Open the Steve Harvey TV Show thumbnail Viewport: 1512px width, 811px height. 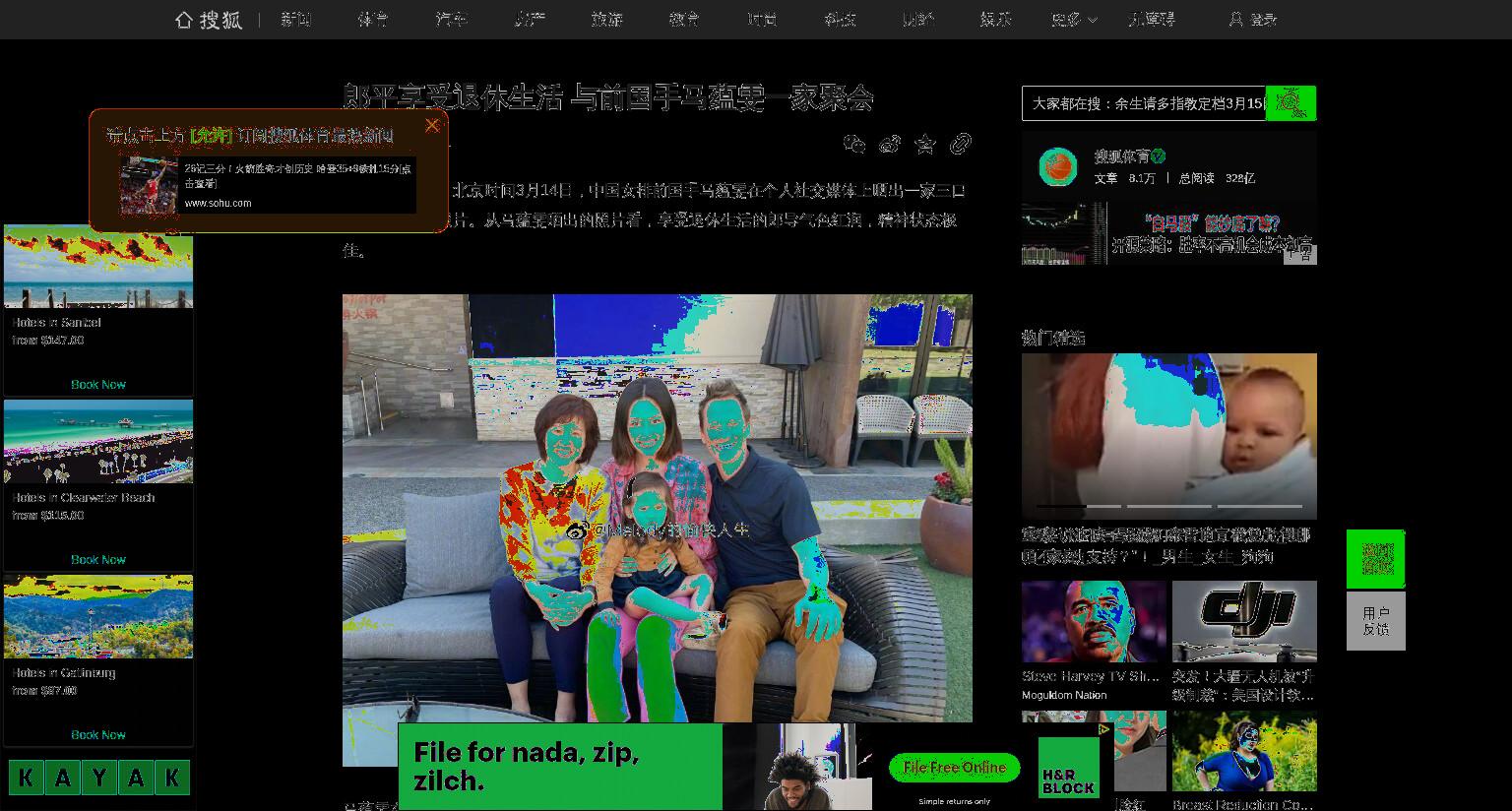tap(1094, 621)
